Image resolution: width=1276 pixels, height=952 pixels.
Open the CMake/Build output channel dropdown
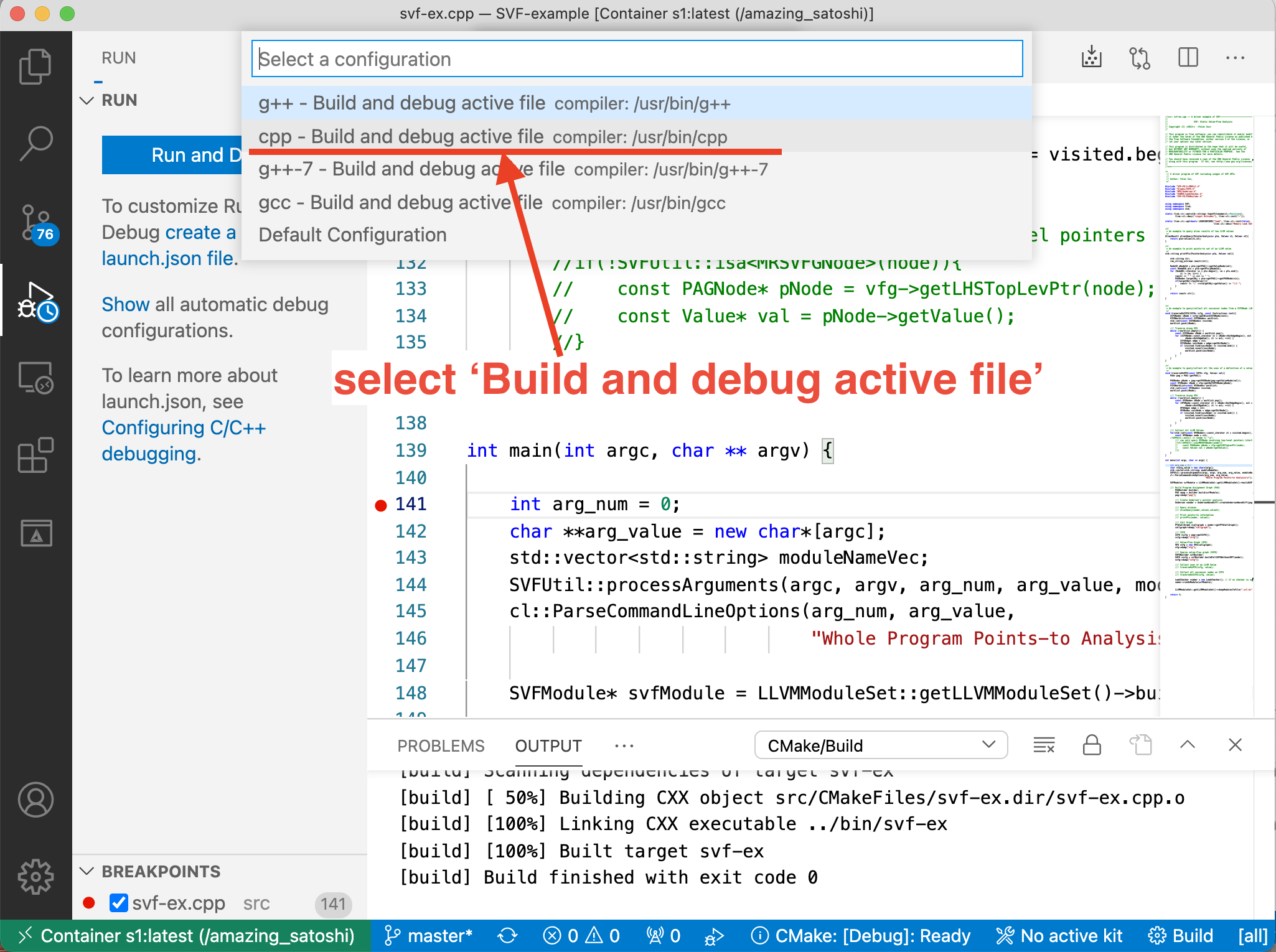[x=881, y=745]
